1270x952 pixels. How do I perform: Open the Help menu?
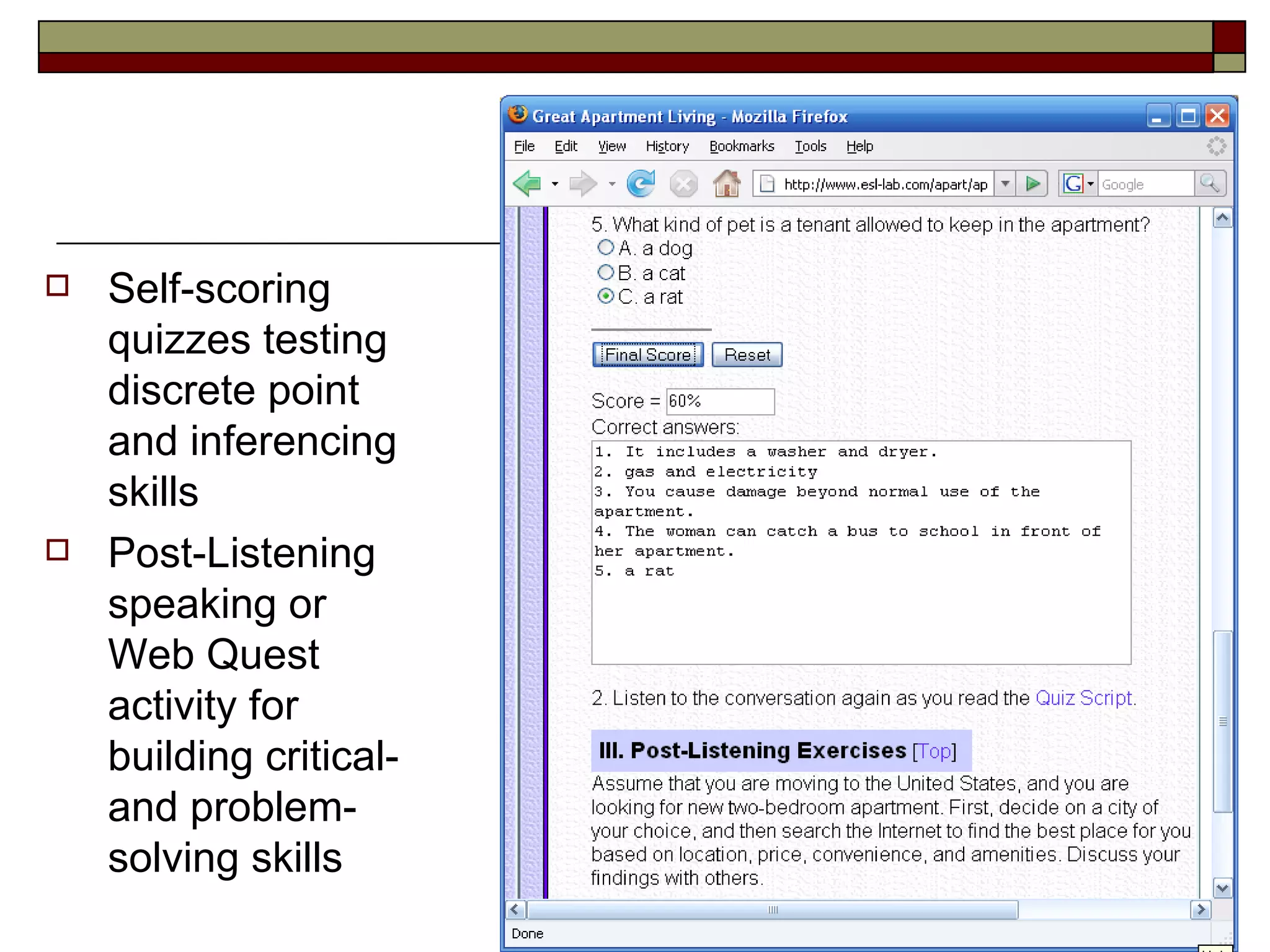click(859, 146)
